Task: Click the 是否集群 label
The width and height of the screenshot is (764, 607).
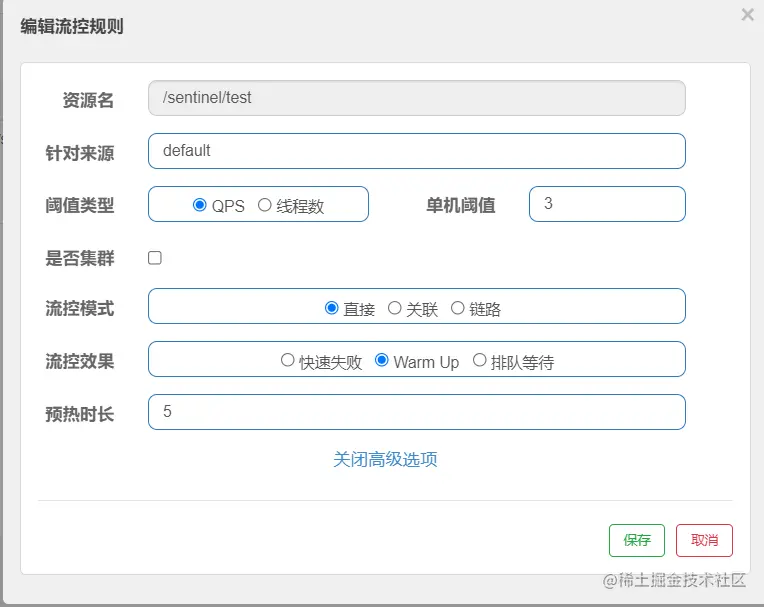Action: 80,258
